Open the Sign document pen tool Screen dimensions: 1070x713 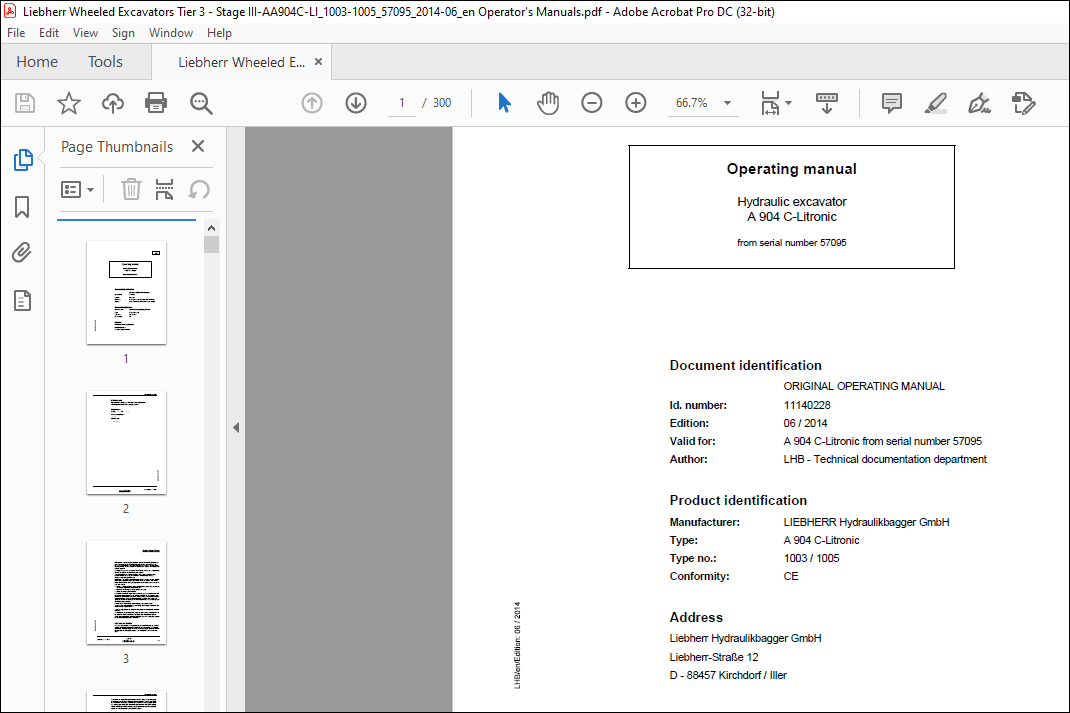(x=979, y=103)
